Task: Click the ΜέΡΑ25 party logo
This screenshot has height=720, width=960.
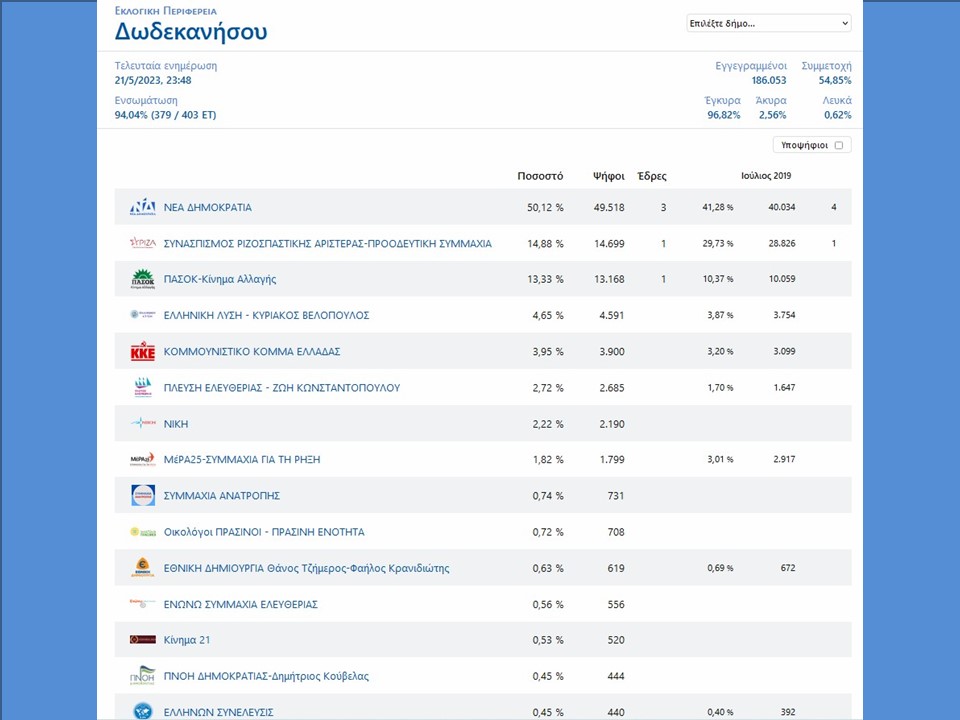Action: [143, 460]
